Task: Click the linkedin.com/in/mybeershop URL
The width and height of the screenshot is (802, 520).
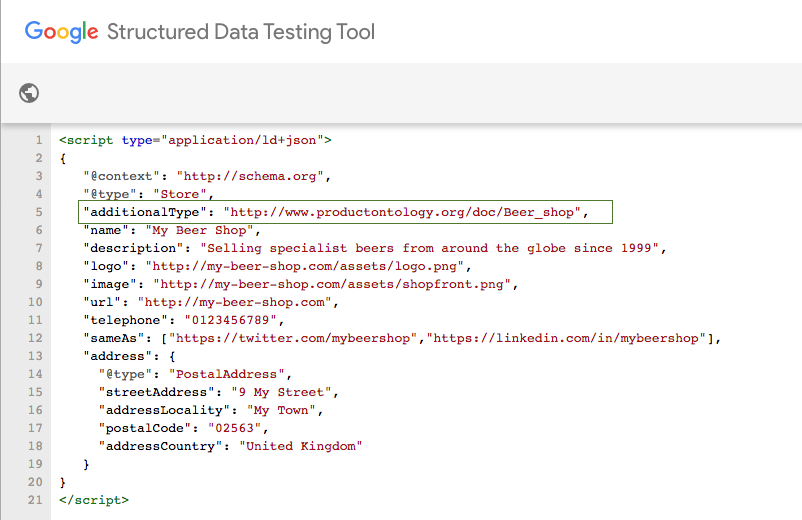Action: click(x=564, y=338)
